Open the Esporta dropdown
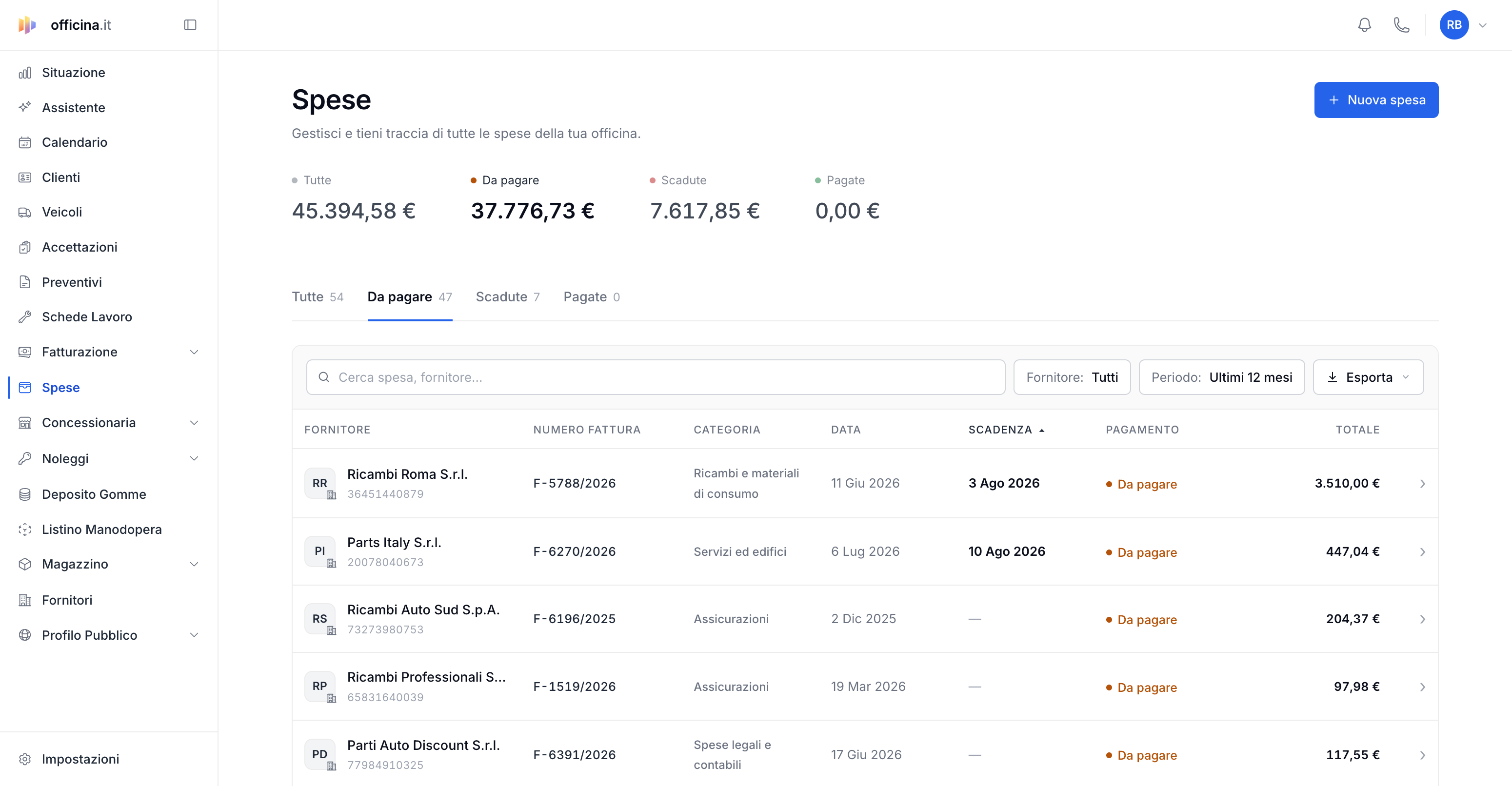The height and width of the screenshot is (786, 1512). pyautogui.click(x=1368, y=377)
